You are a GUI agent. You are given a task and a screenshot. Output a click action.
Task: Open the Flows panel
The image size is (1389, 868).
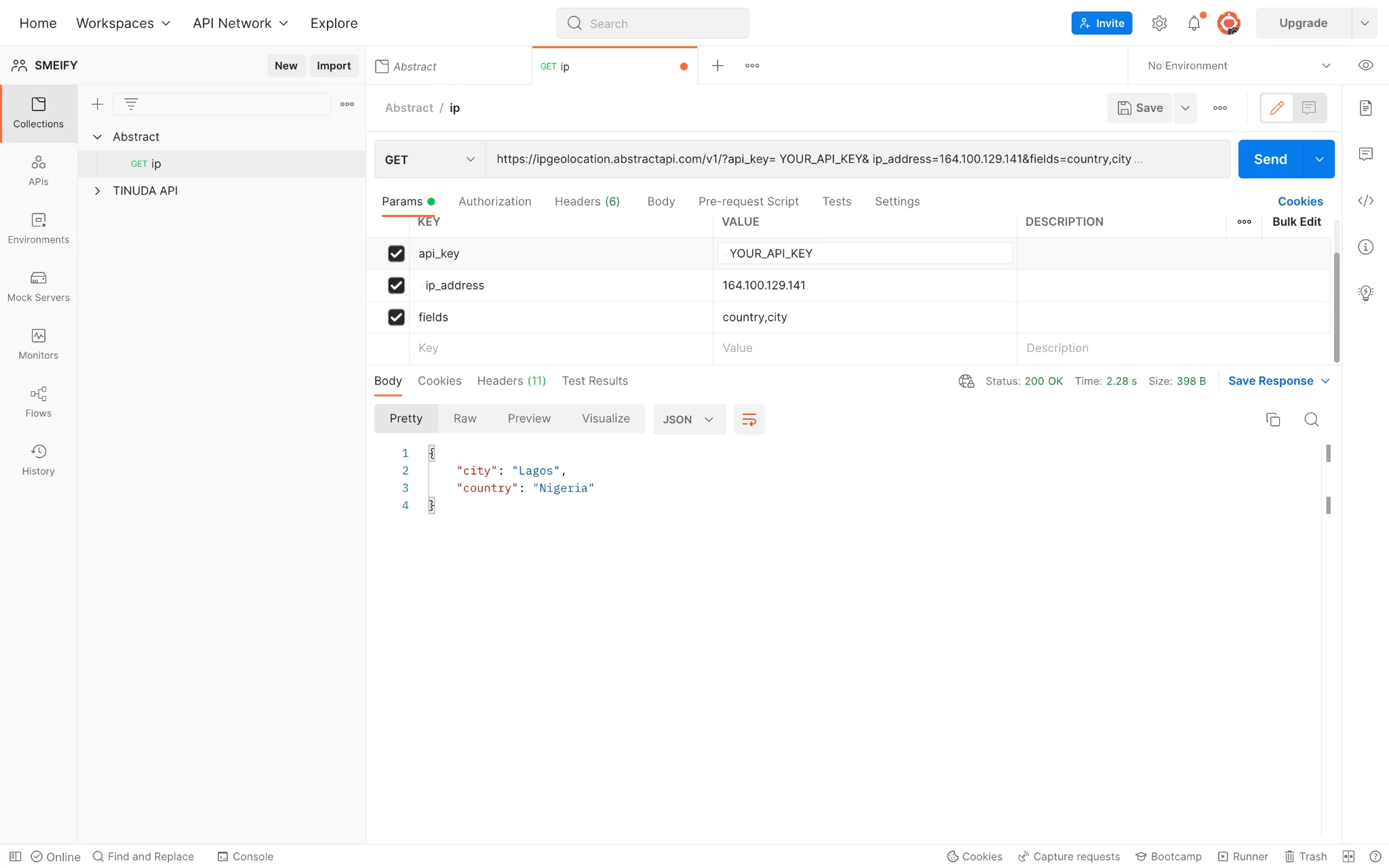pyautogui.click(x=38, y=400)
